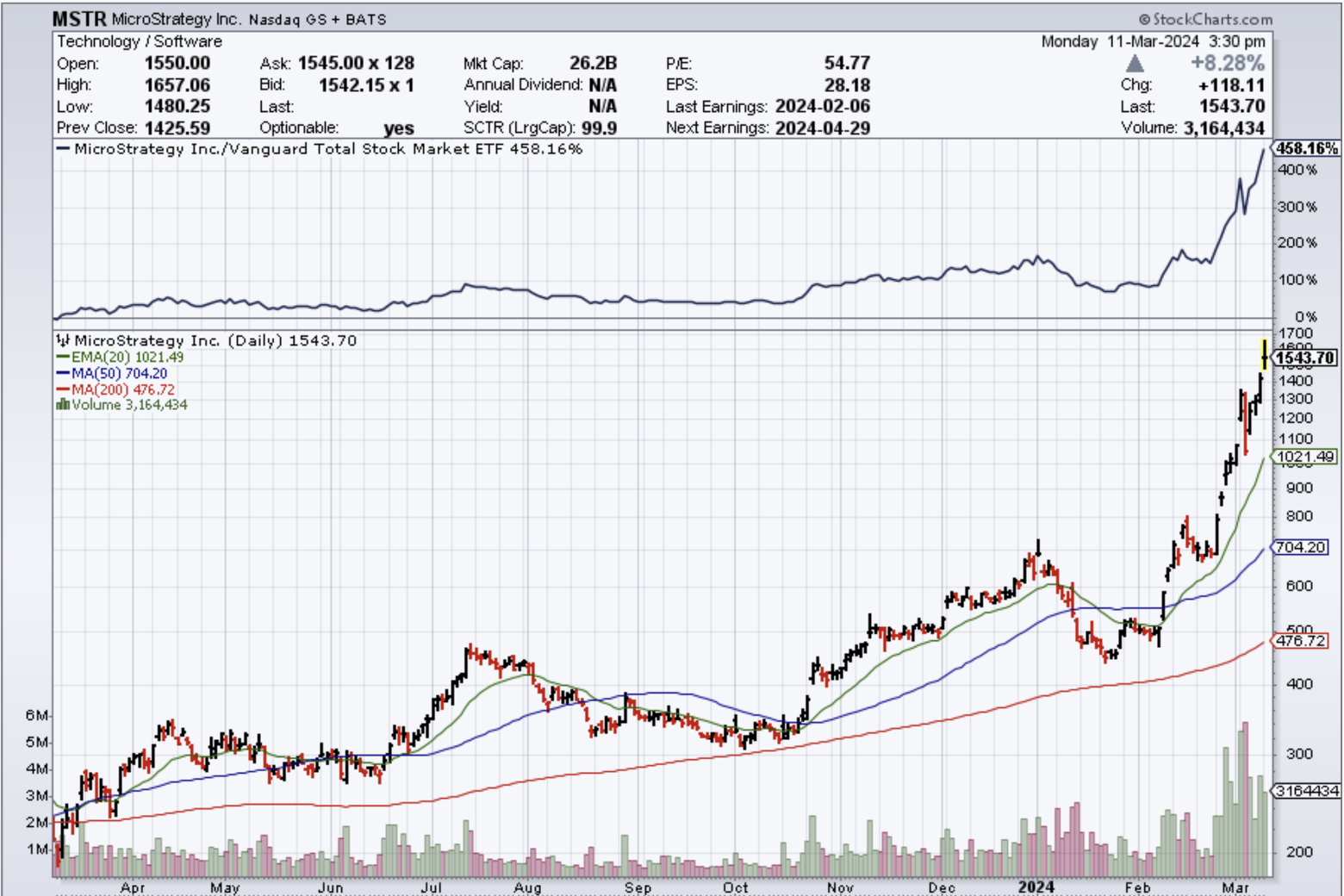1344x896 pixels.
Task: Open the StockCharts.com watermark link
Action: 1212,19
